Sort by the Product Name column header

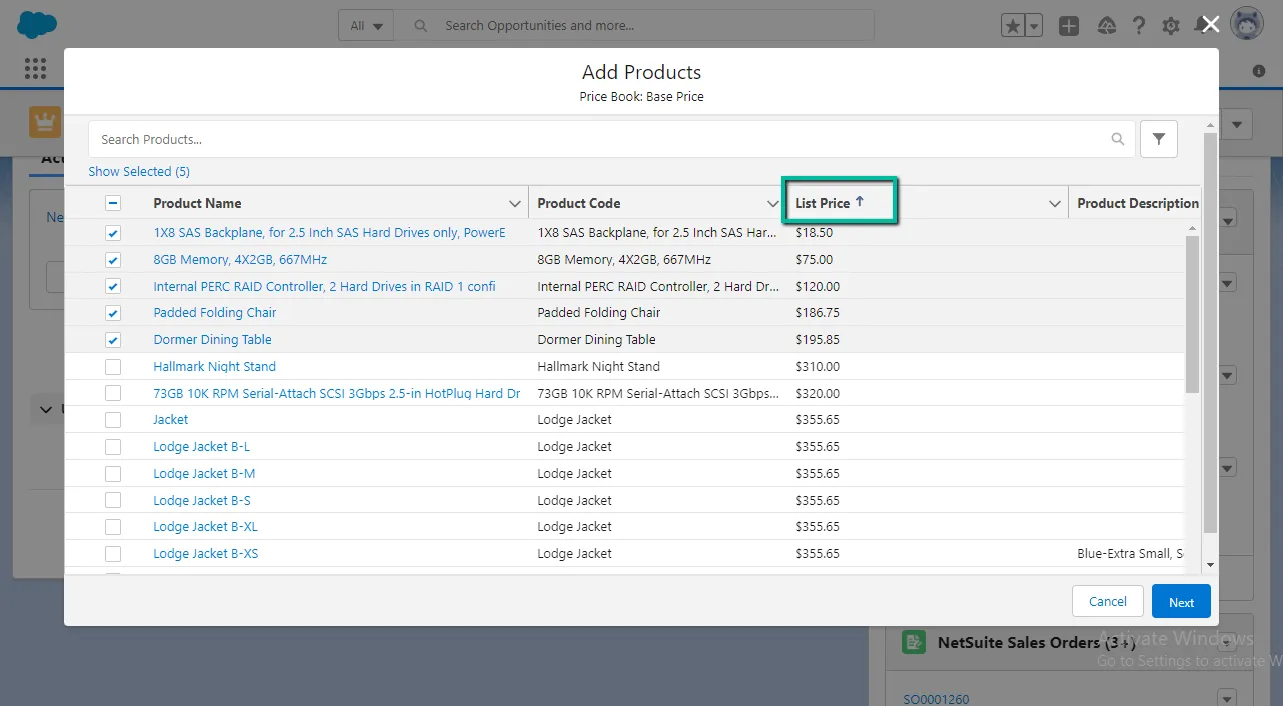(197, 203)
